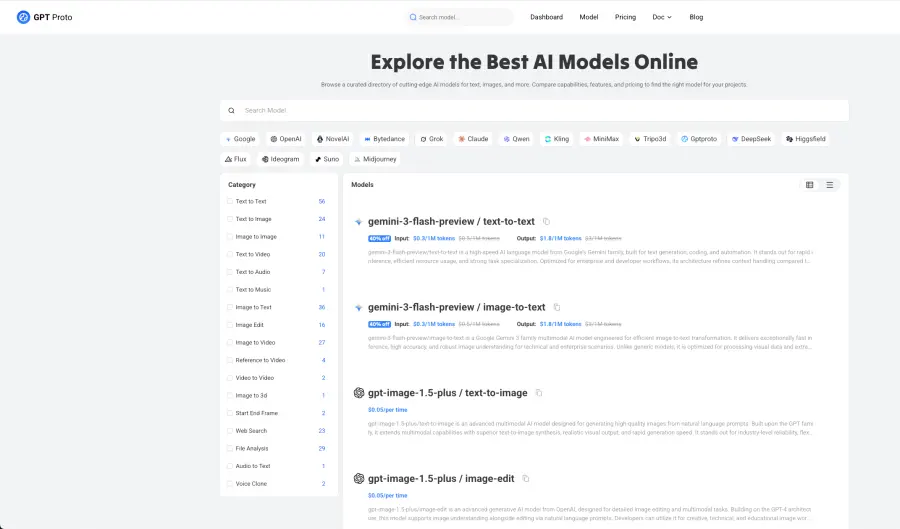900x529 pixels.
Task: Filter models by Qwen provider
Action: tap(517, 139)
